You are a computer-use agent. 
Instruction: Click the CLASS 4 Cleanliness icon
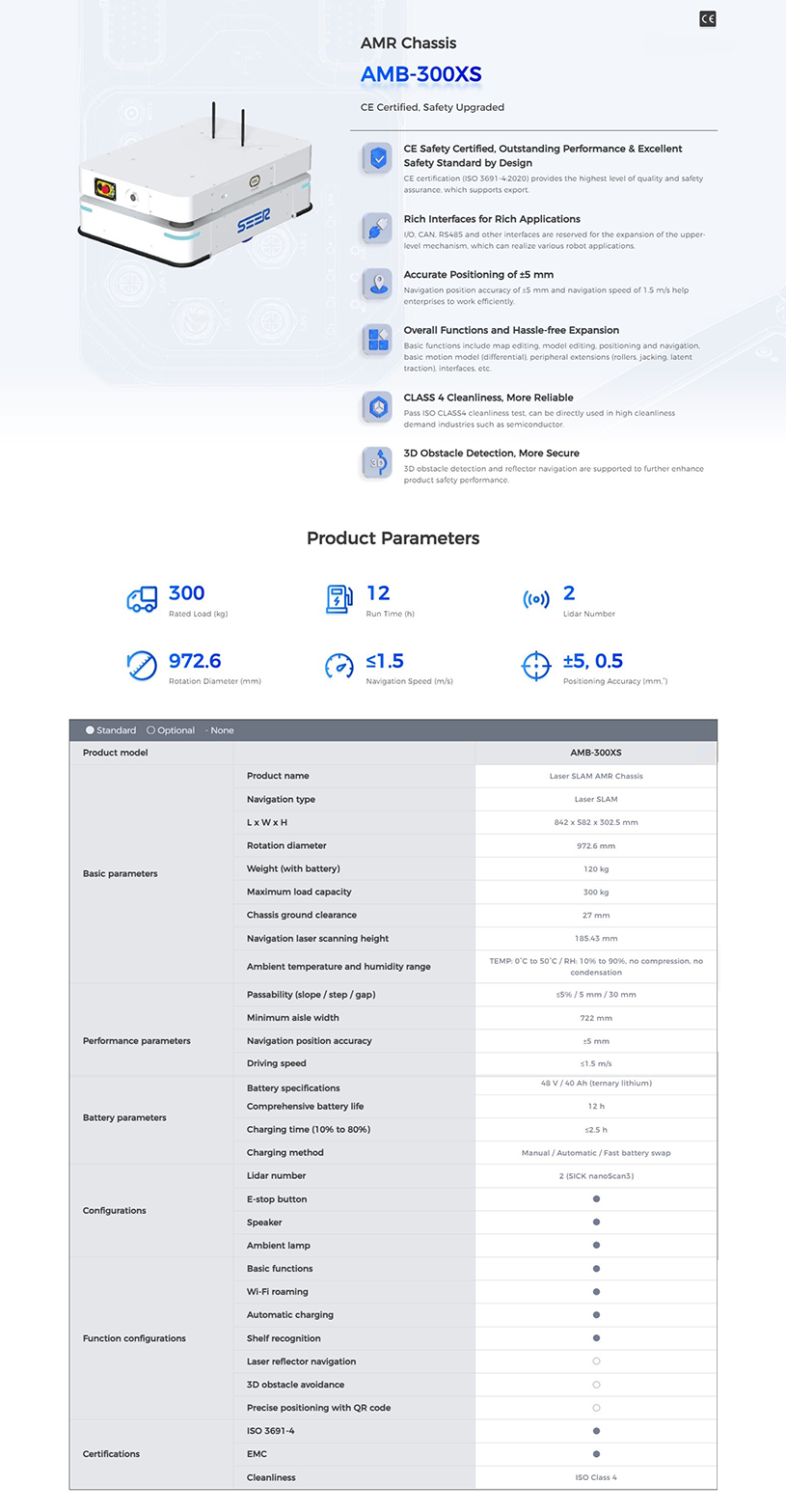377,407
